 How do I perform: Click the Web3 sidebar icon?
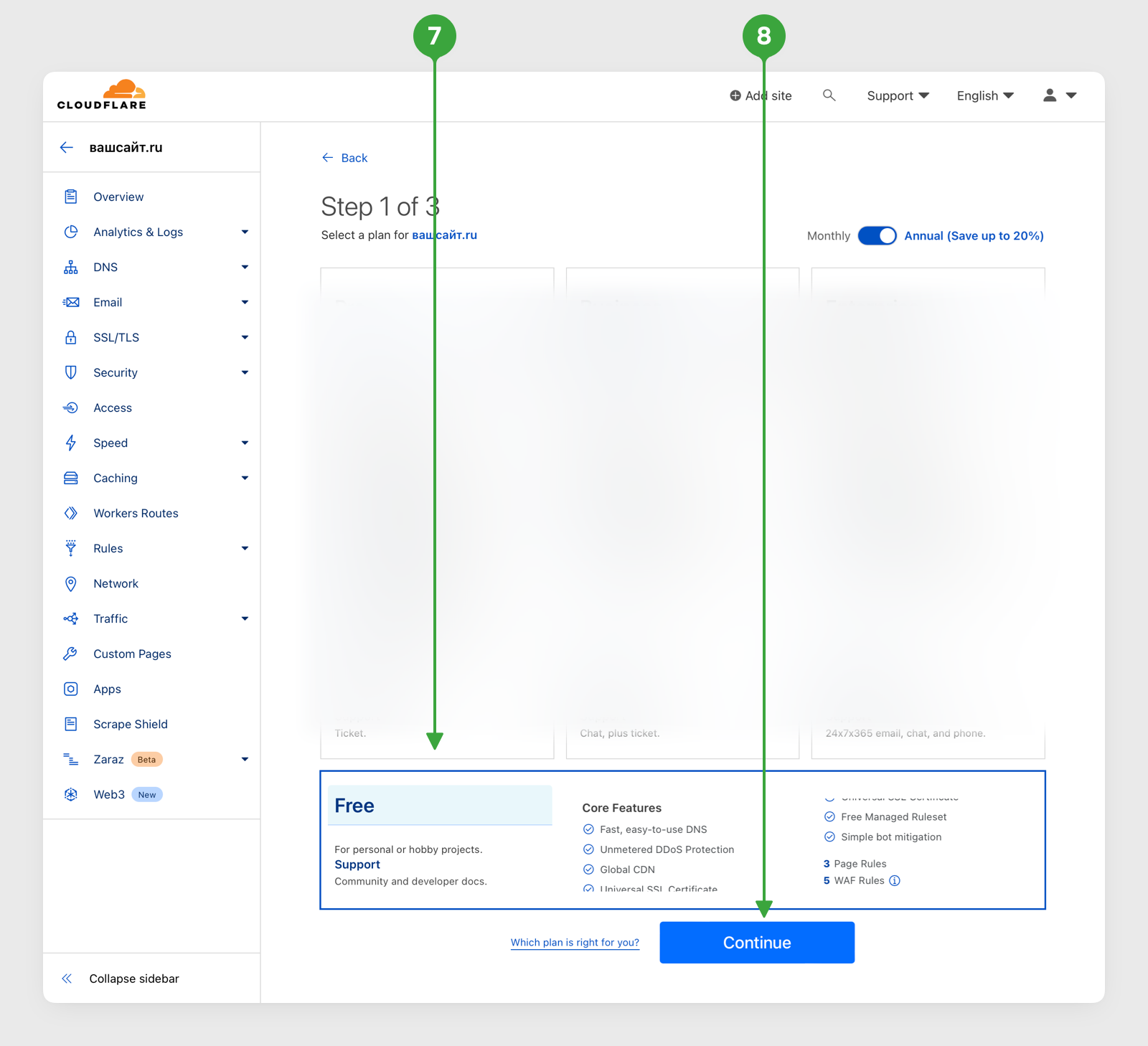coord(71,794)
